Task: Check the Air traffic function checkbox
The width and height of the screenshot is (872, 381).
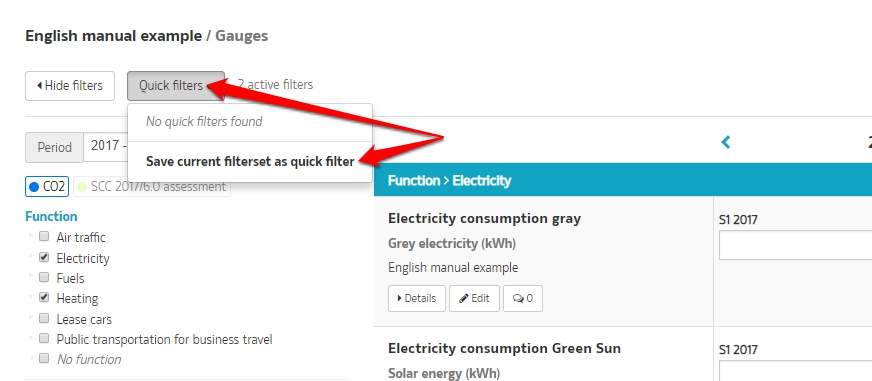Action: coord(44,236)
